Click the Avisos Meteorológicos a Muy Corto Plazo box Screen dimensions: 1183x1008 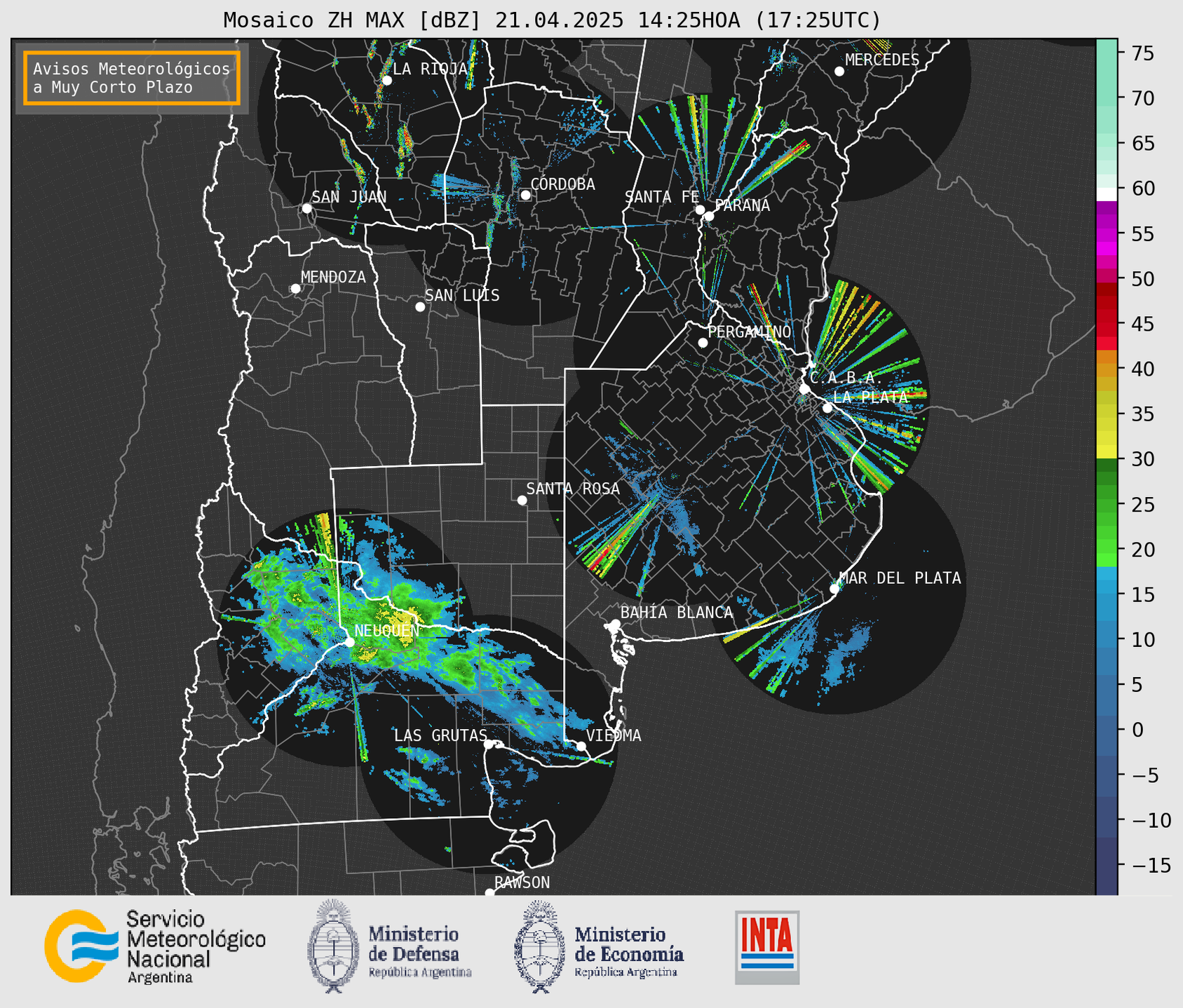(132, 78)
